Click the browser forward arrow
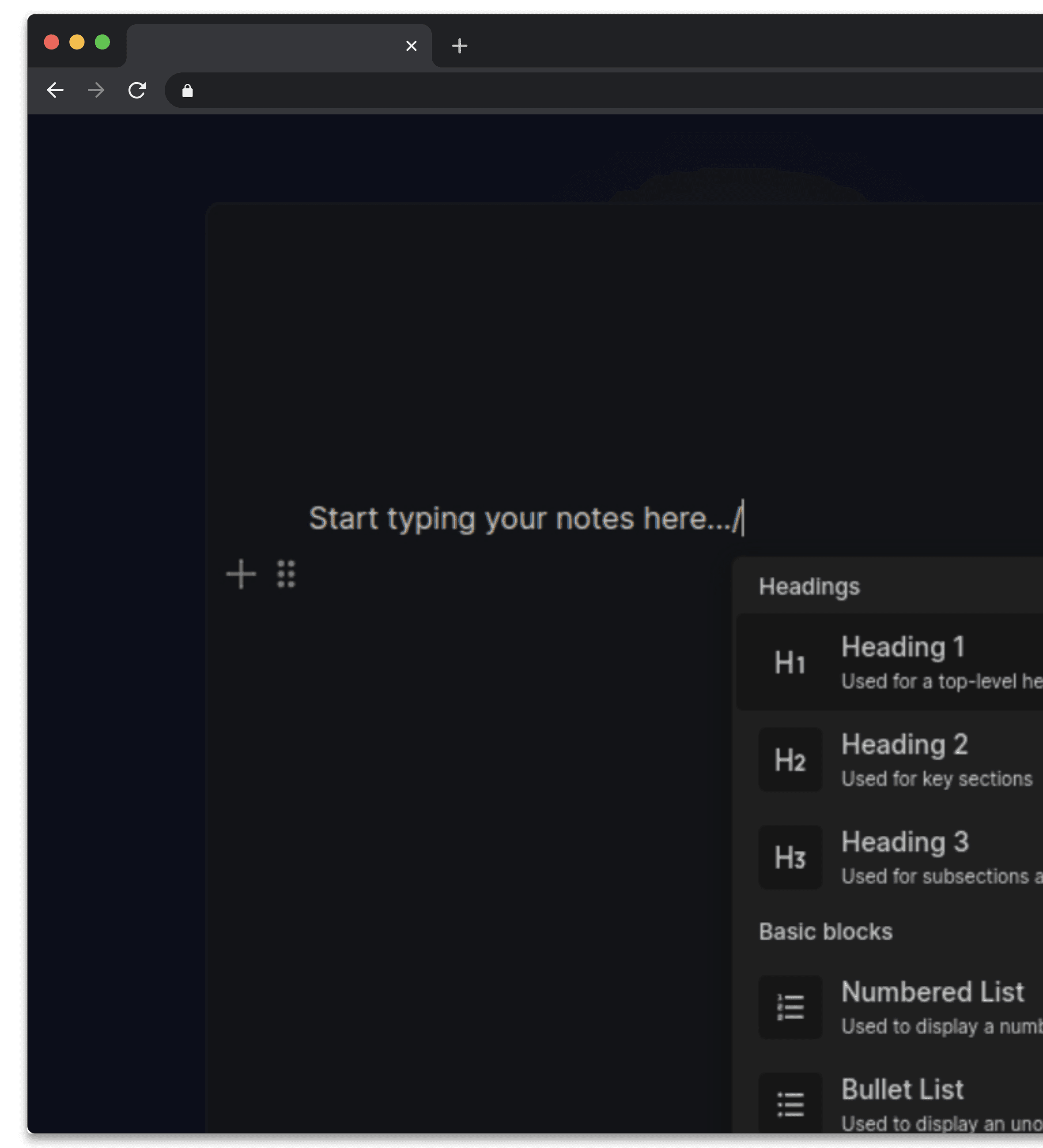 pyautogui.click(x=96, y=90)
